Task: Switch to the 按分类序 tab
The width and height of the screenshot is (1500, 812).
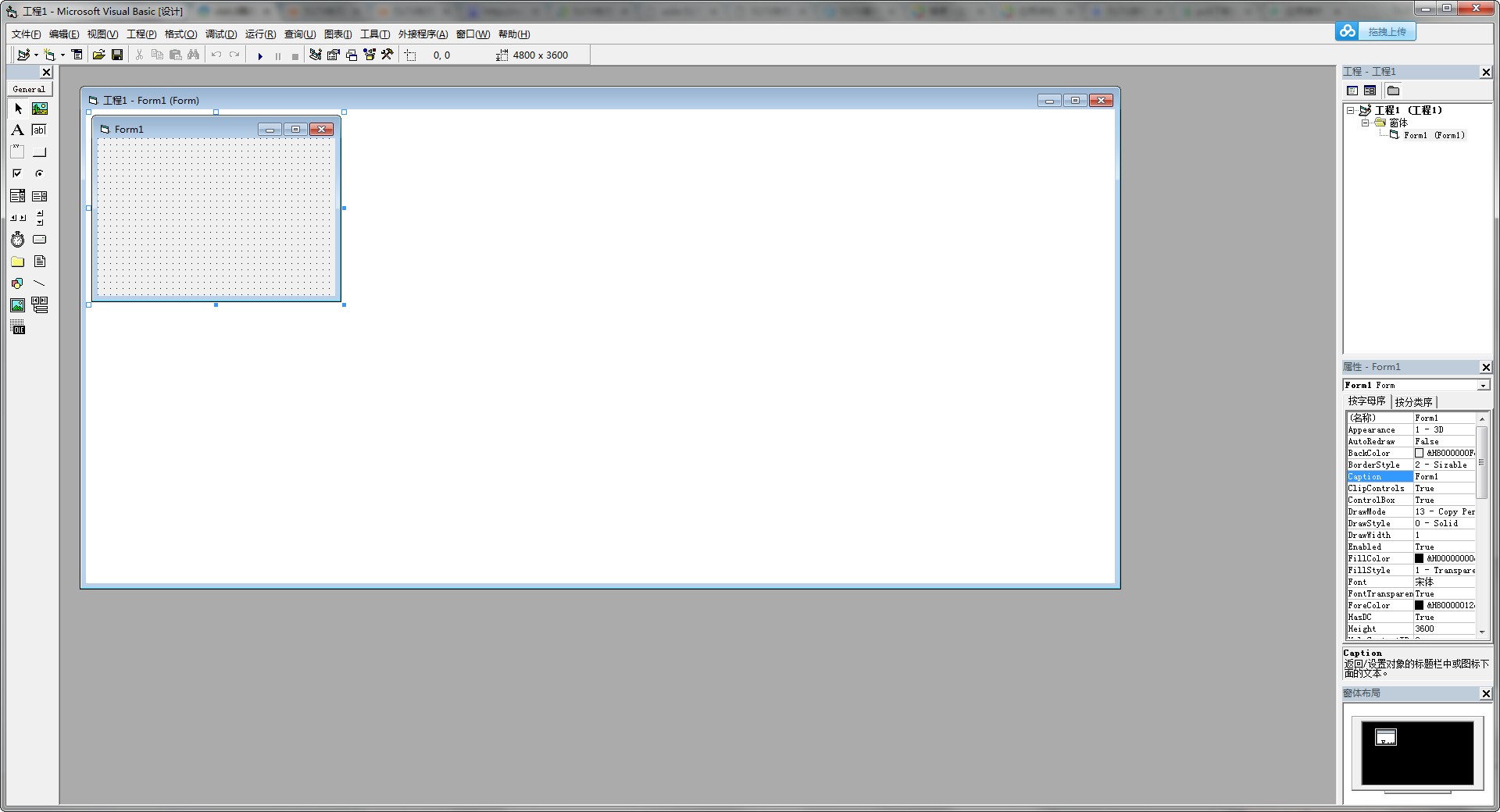Action: pyautogui.click(x=1413, y=402)
